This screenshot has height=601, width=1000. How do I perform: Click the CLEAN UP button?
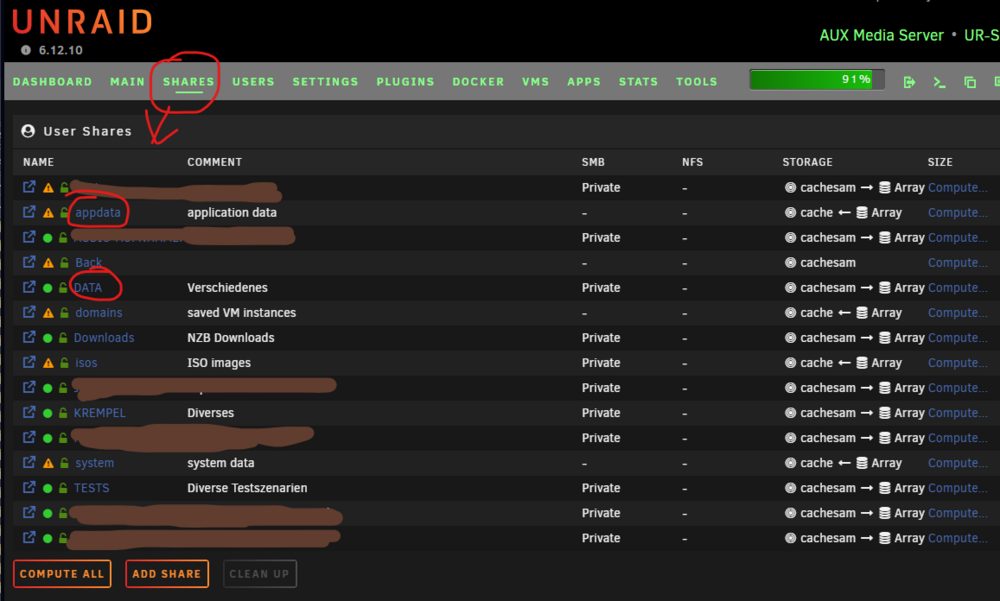coord(260,574)
